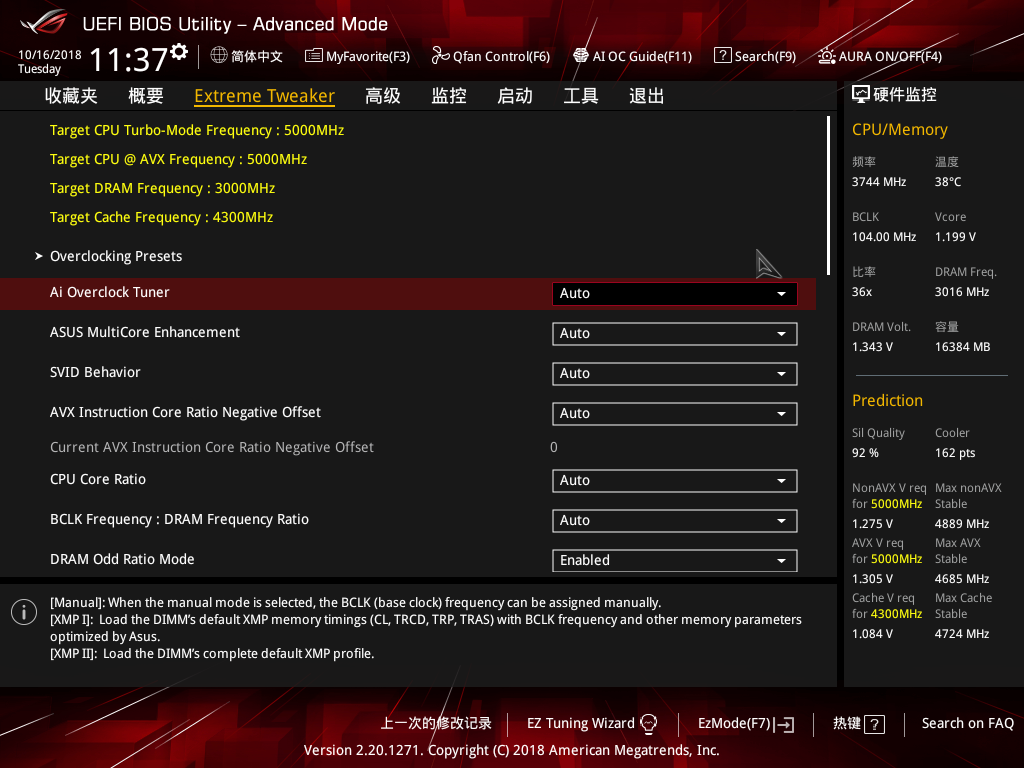Viewport: 1024px width, 768px height.
Task: Toggle AURA ON/OFF(F4) lighting
Action: [x=827, y=56]
